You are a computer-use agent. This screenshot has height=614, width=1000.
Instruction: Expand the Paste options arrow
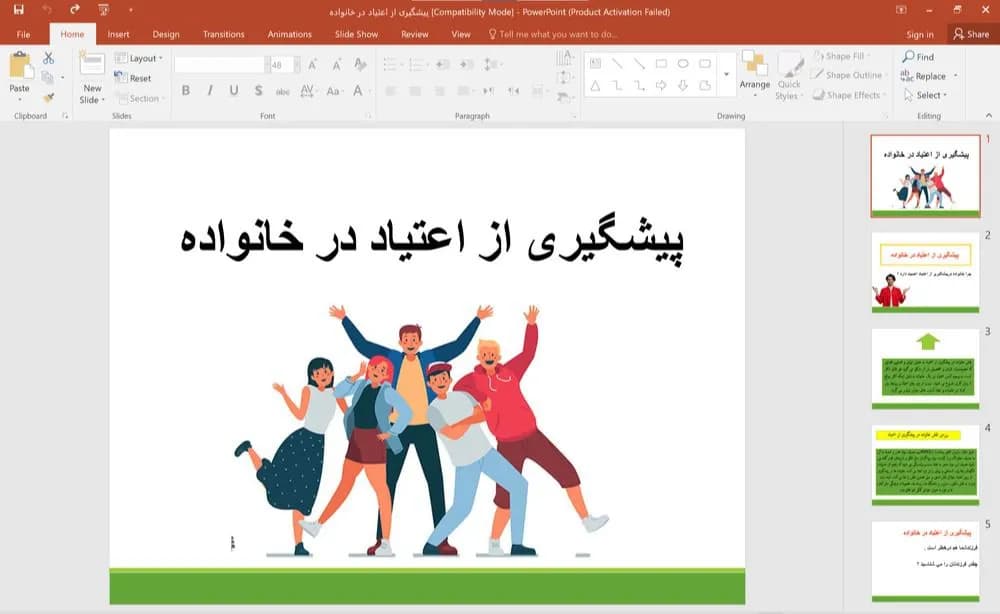[x=19, y=100]
